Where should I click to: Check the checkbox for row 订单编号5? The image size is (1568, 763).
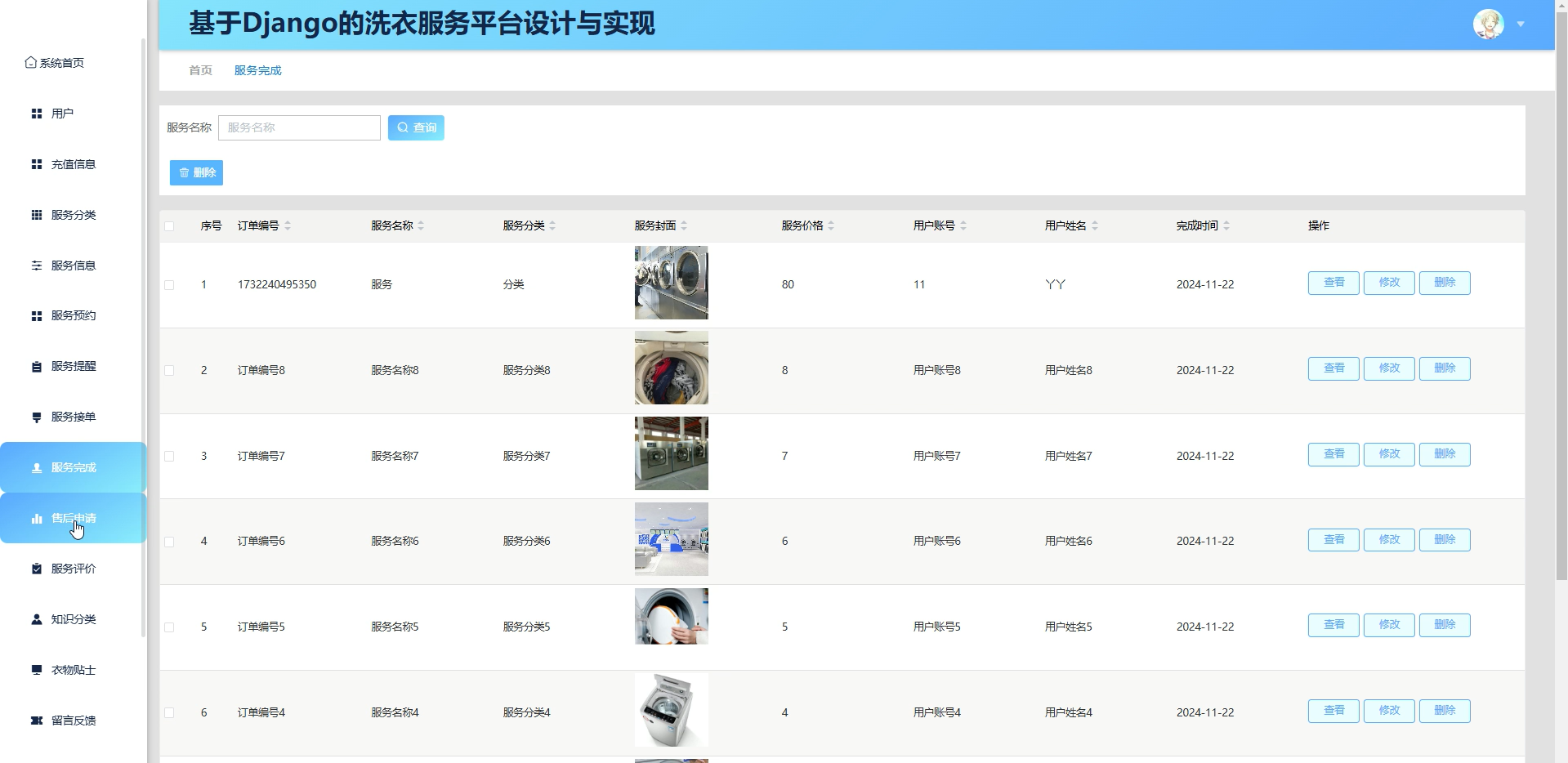click(x=169, y=627)
